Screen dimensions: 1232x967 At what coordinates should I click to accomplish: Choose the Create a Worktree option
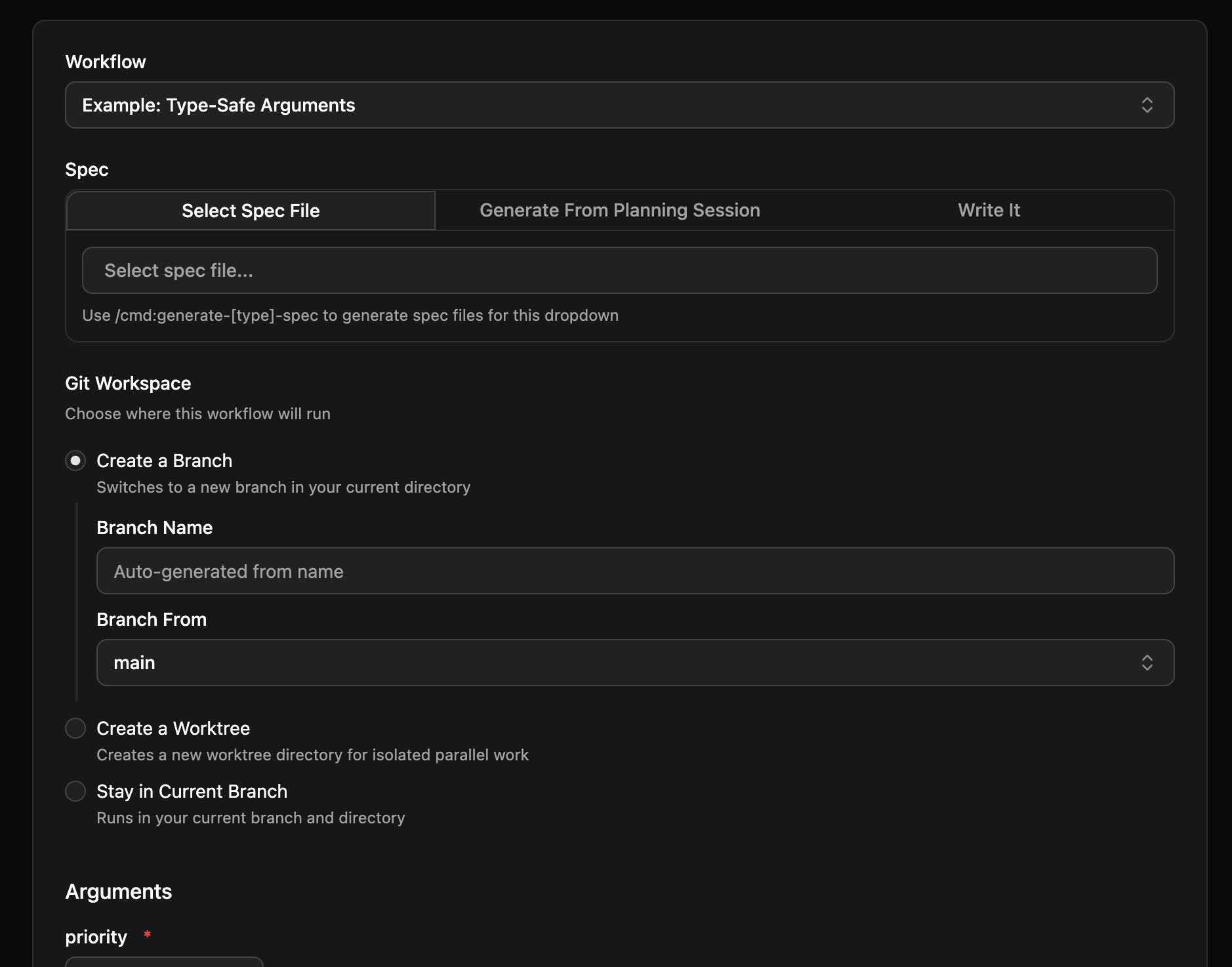[x=75, y=728]
